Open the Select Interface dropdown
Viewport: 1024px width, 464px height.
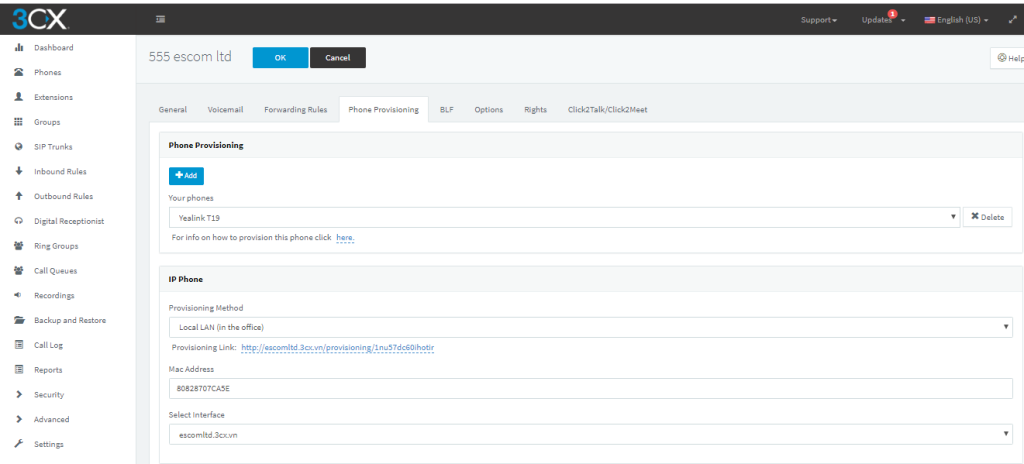(x=590, y=434)
